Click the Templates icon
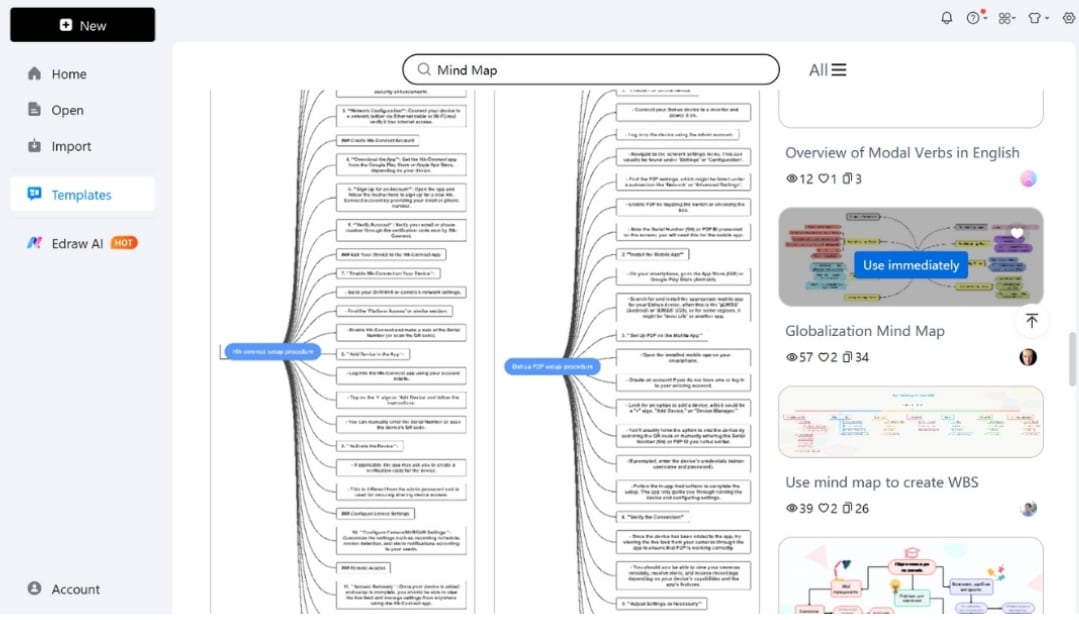The height and width of the screenshot is (620, 1079). pos(34,193)
